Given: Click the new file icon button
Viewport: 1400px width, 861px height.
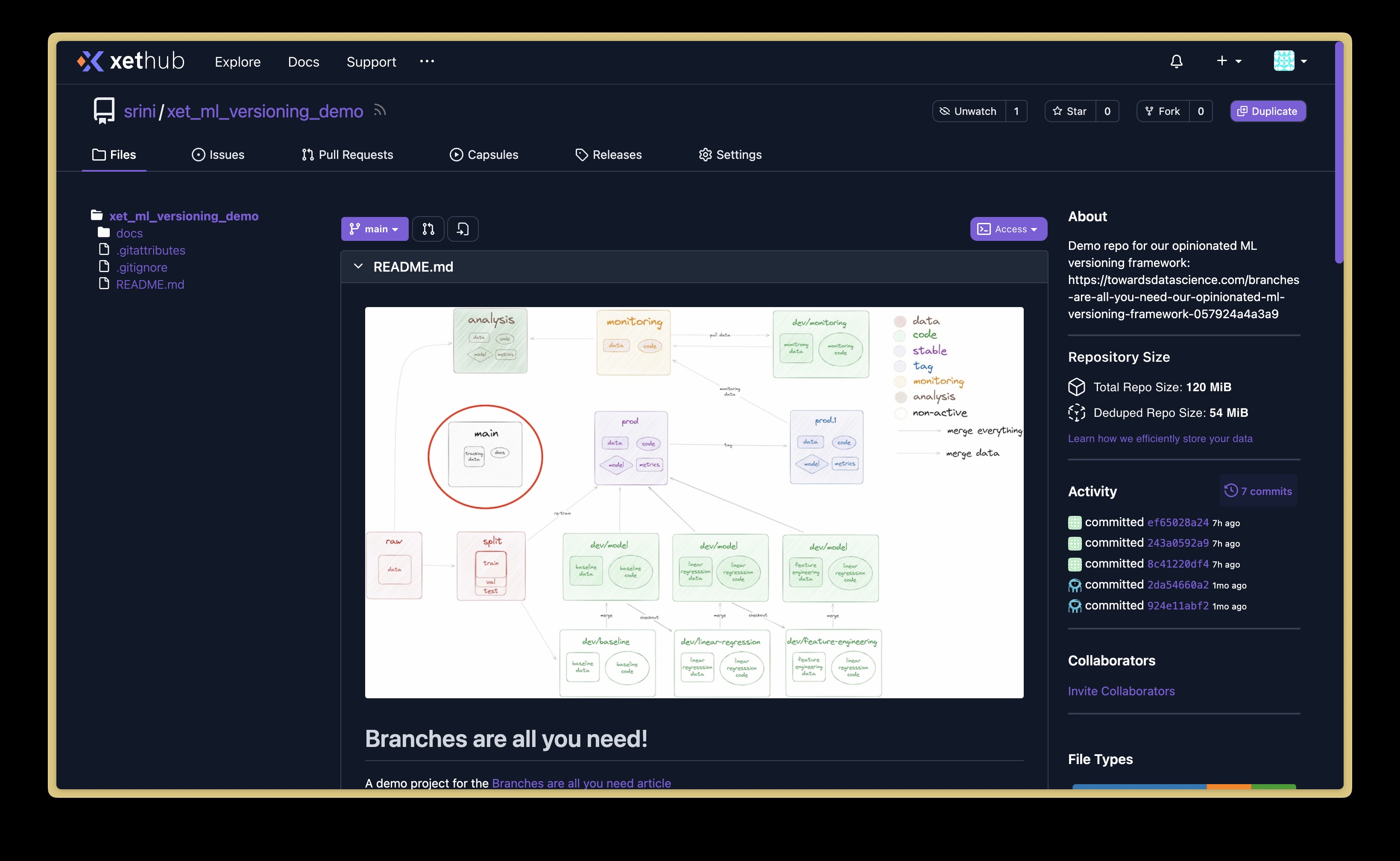Looking at the screenshot, I should [462, 229].
